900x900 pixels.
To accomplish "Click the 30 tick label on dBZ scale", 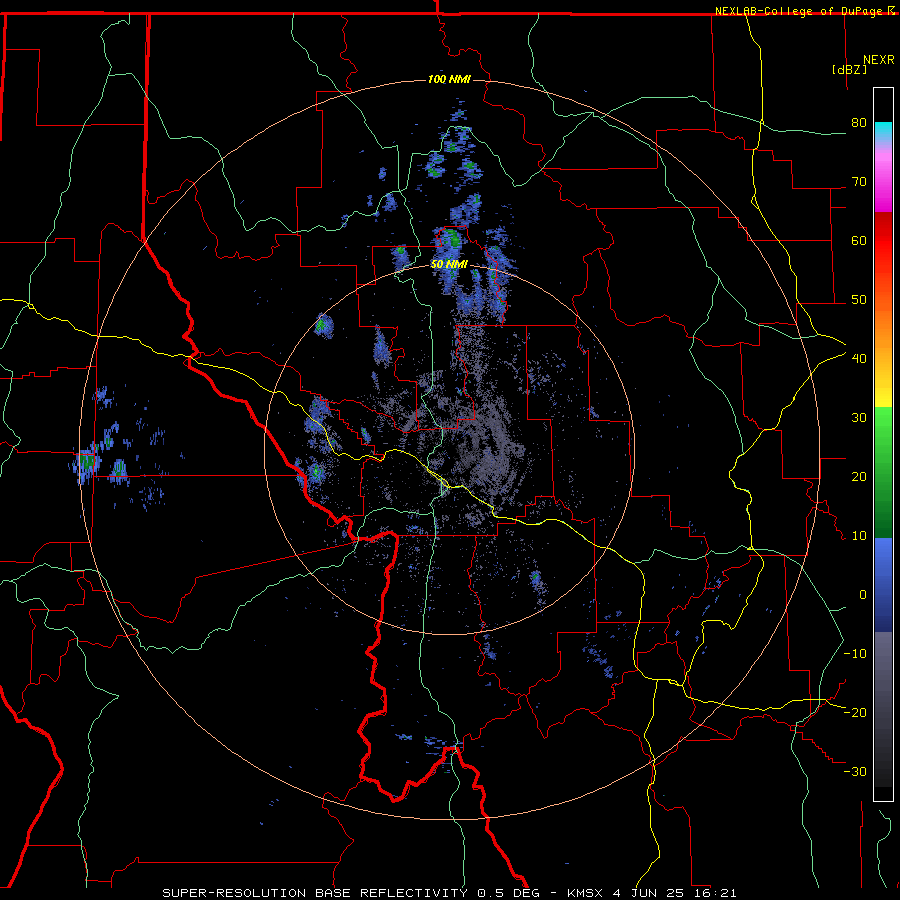I will coord(859,418).
